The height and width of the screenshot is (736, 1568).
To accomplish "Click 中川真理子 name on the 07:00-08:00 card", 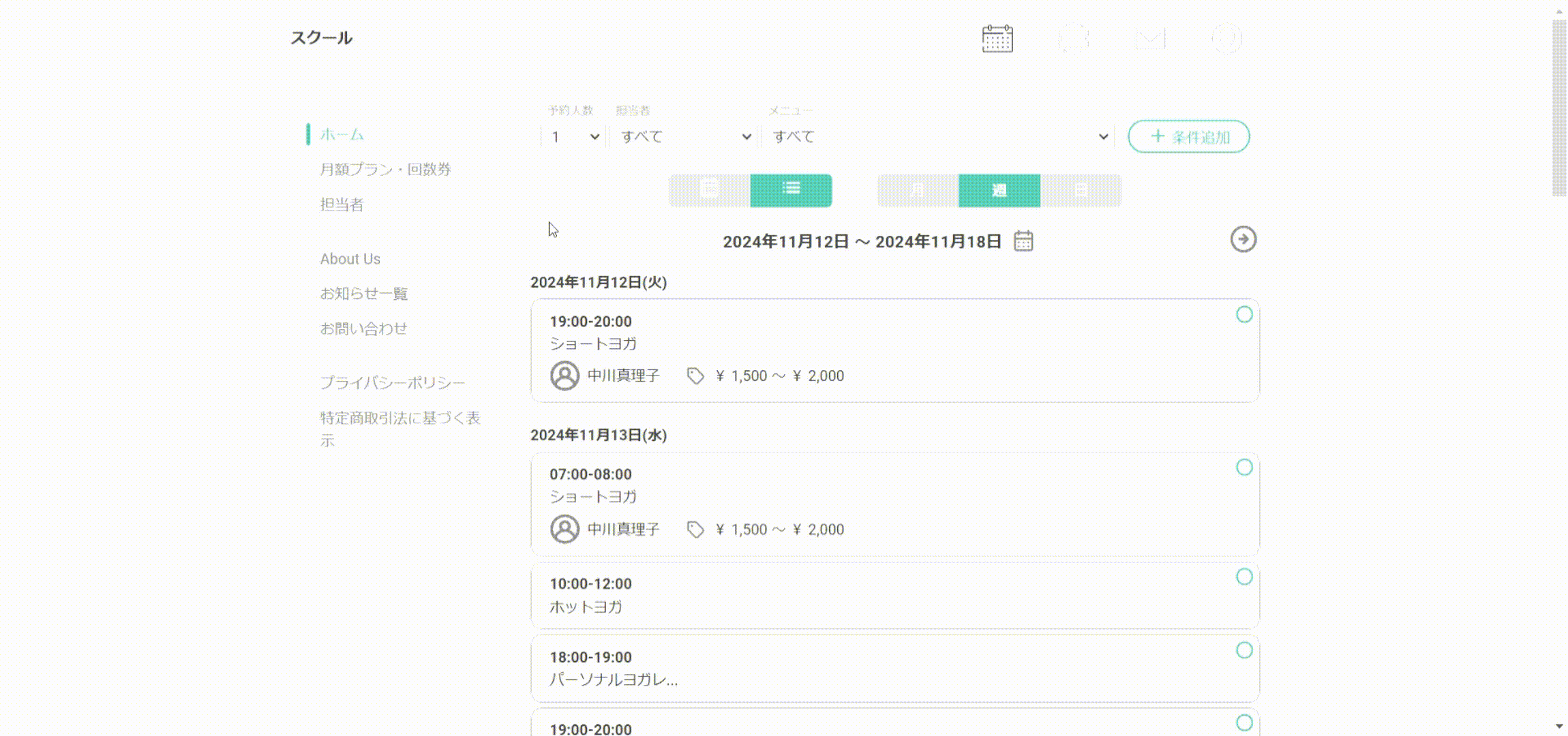I will pyautogui.click(x=624, y=530).
